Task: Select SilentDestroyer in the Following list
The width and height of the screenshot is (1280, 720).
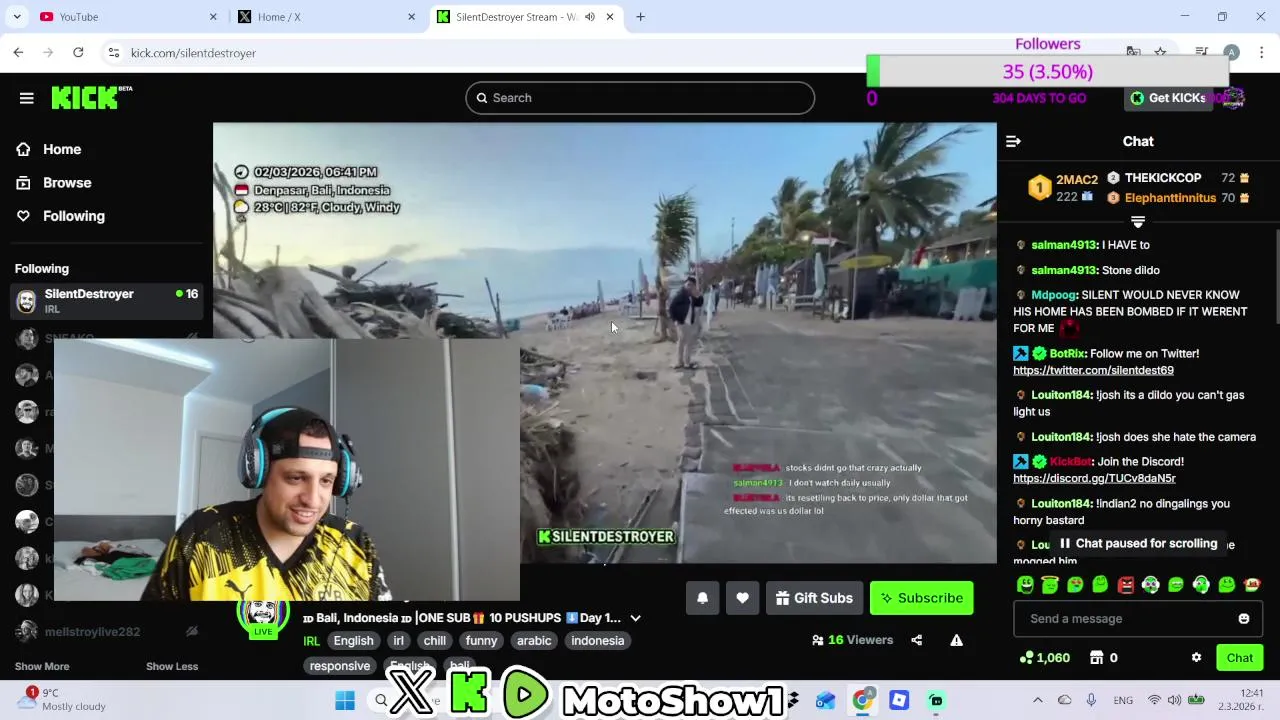Action: coord(106,301)
